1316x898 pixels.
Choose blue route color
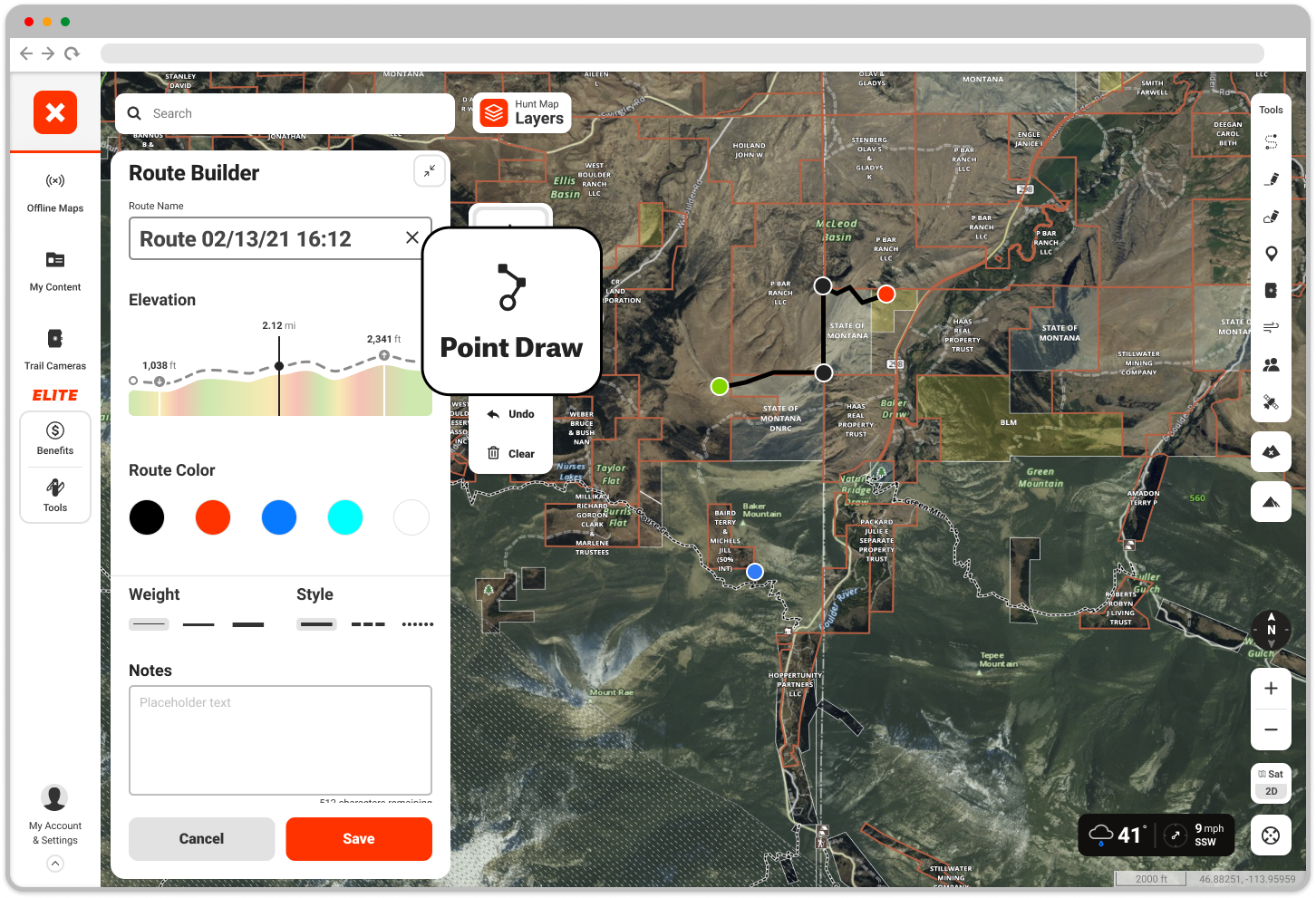(x=279, y=517)
